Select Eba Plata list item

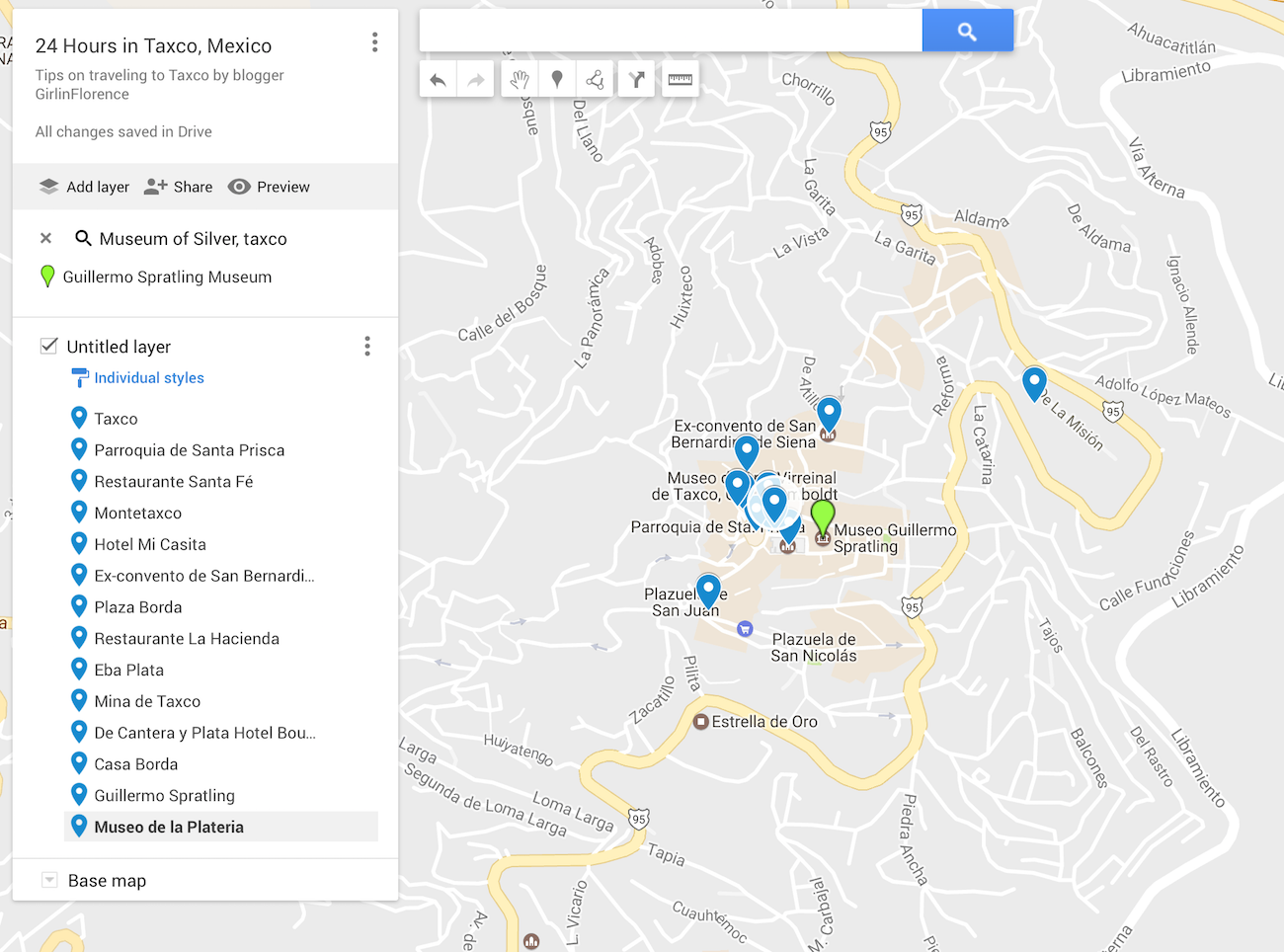tap(129, 671)
